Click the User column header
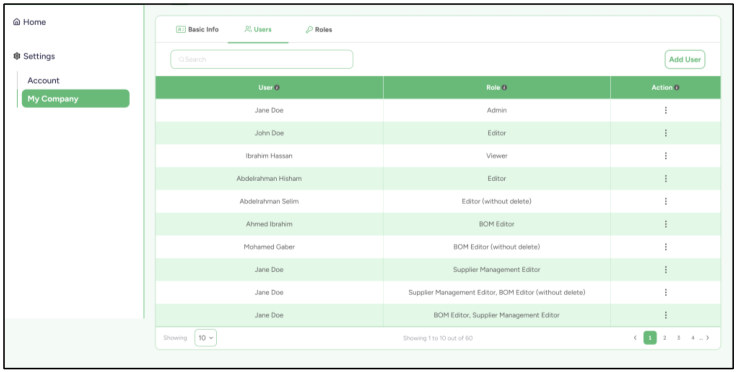Screen dimensions: 737x372 click(269, 87)
